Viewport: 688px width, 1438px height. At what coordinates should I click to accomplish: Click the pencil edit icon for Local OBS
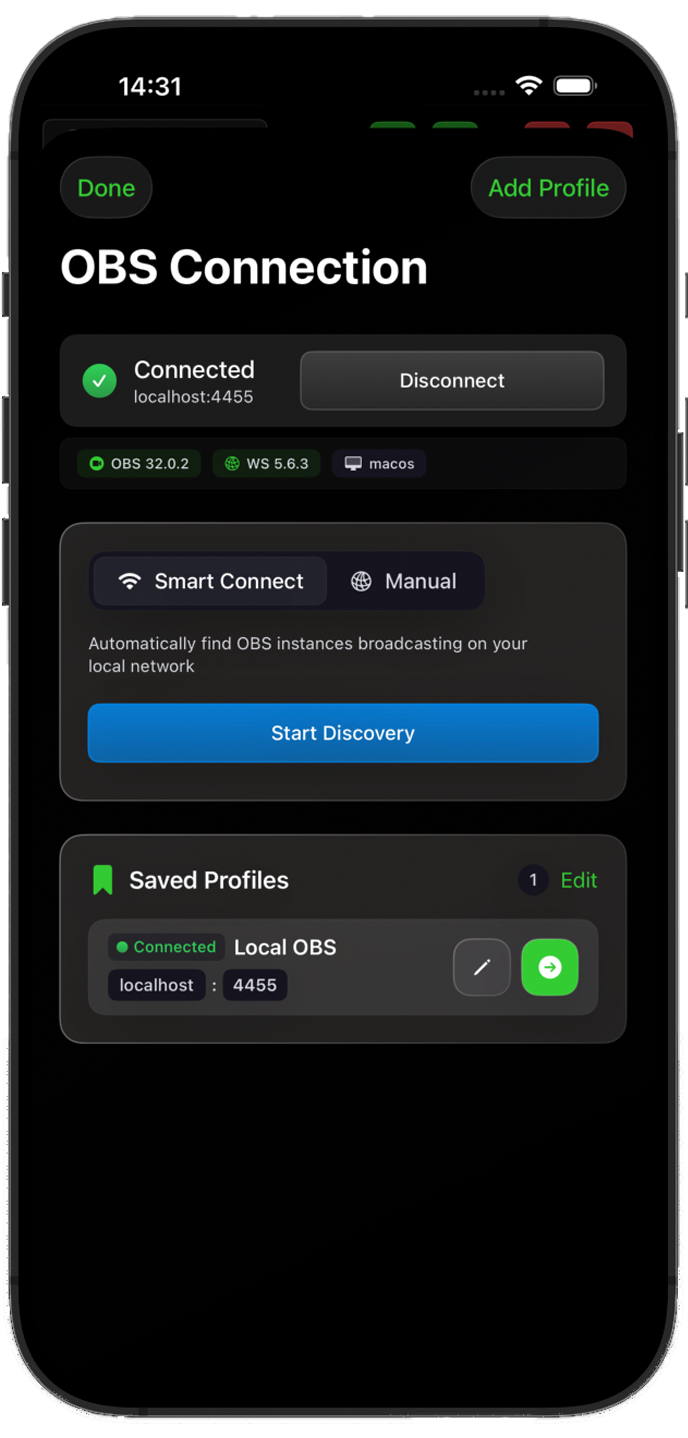[482, 967]
